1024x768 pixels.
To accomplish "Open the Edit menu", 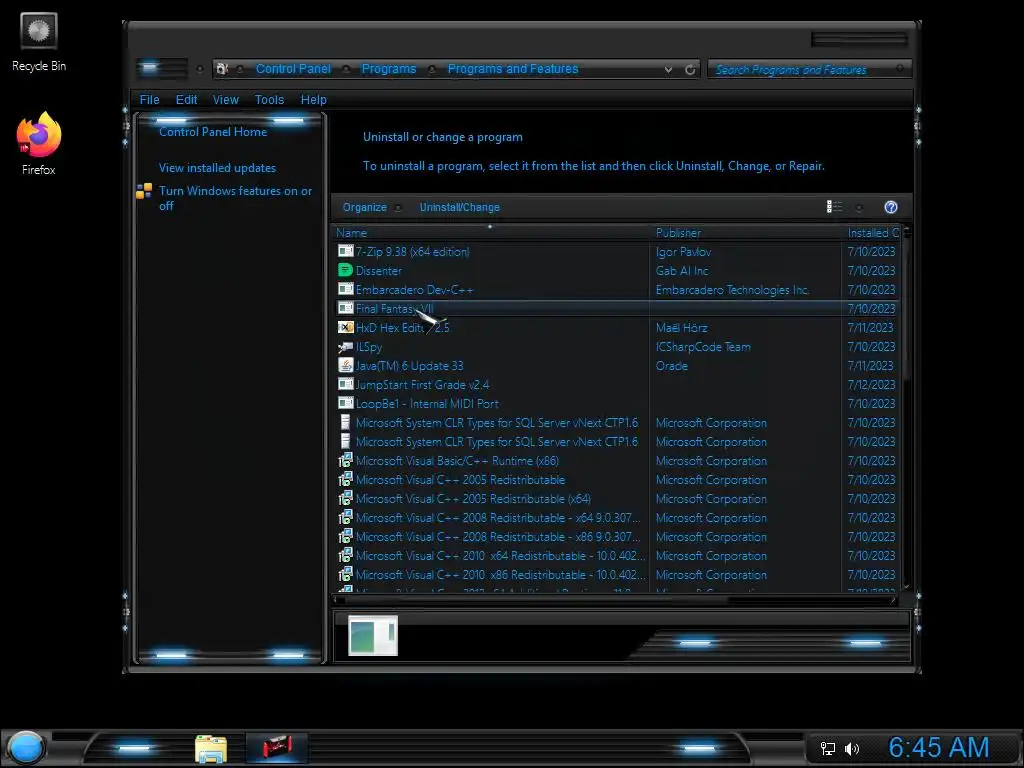I will point(186,99).
